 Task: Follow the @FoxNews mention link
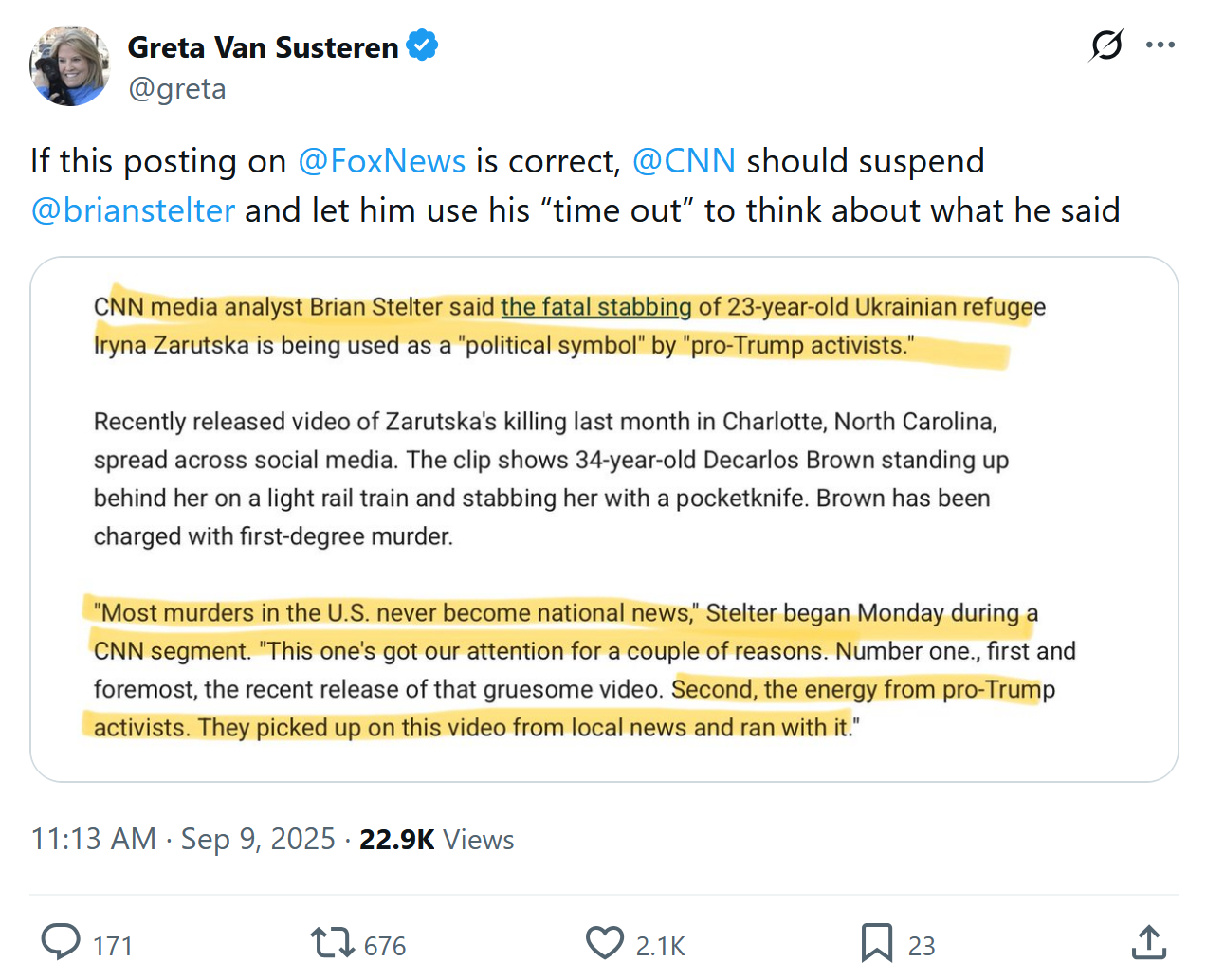tap(381, 161)
